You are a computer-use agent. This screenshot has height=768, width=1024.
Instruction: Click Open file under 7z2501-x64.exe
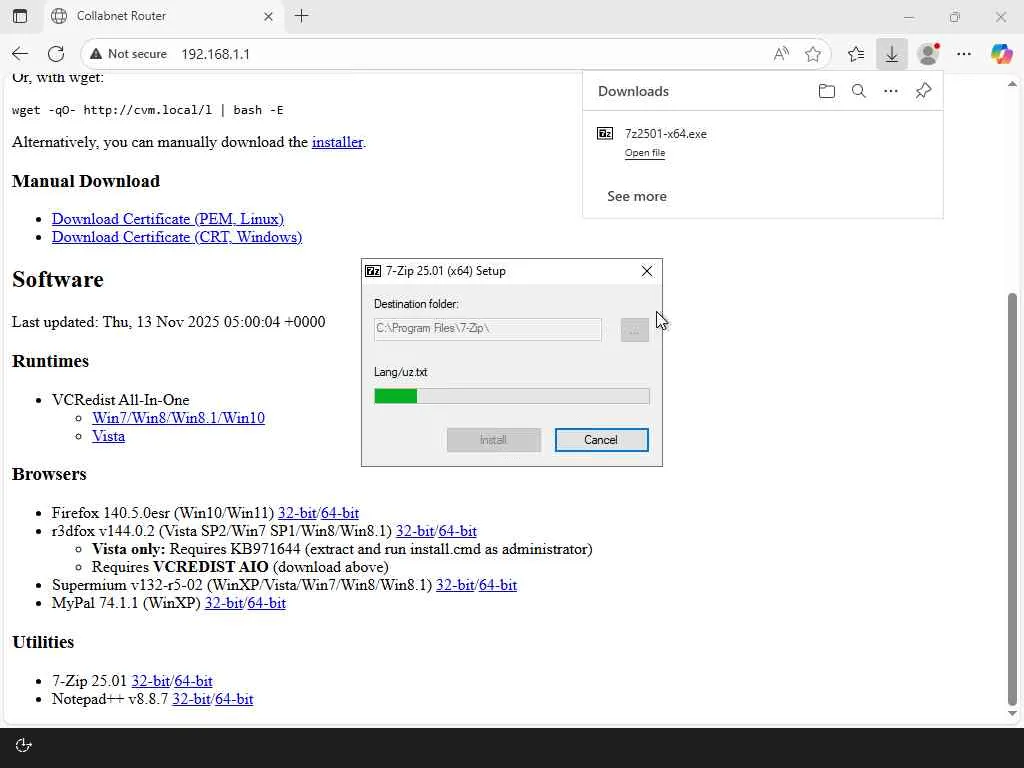tap(645, 153)
